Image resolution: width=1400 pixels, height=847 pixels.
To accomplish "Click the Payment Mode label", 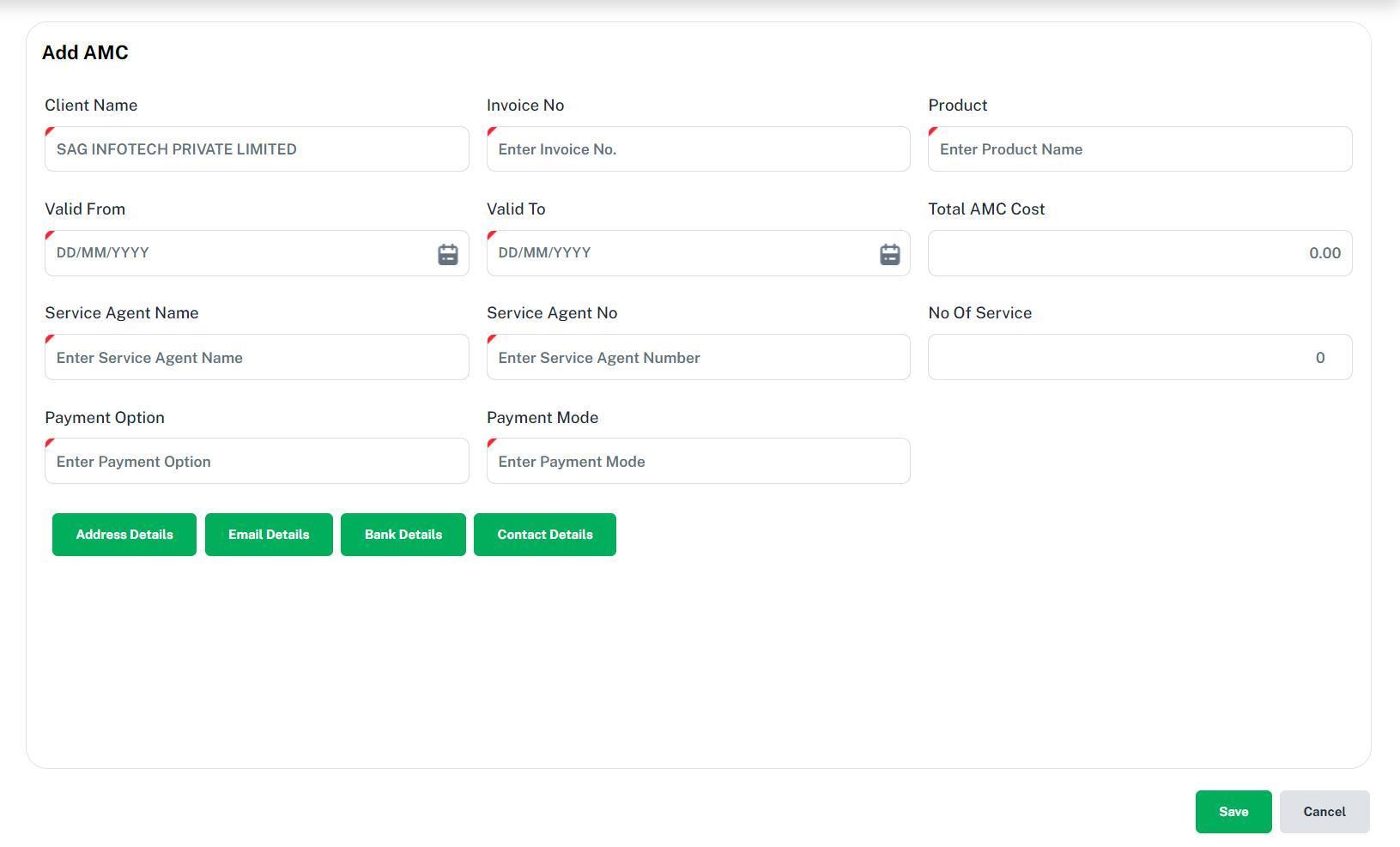I will (542, 418).
